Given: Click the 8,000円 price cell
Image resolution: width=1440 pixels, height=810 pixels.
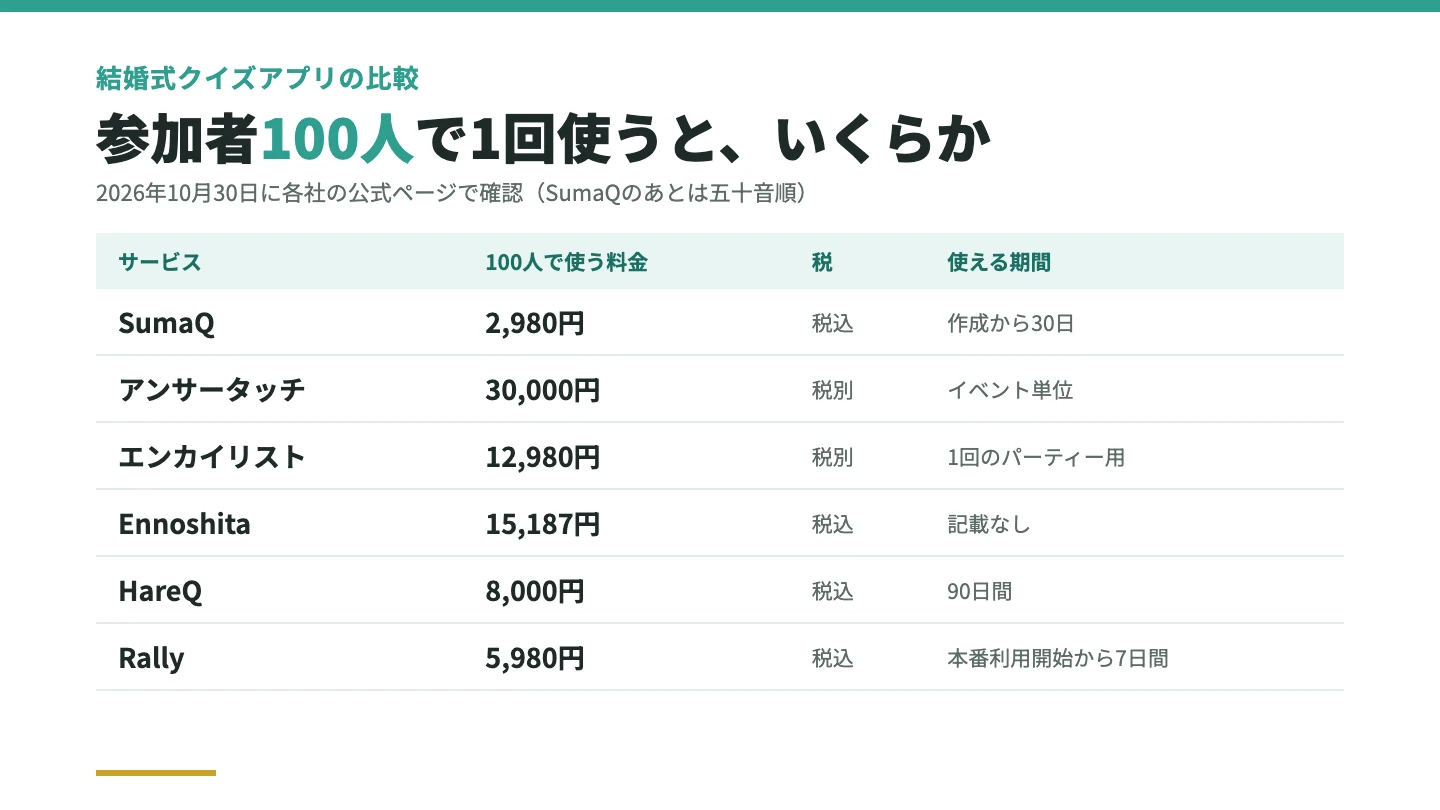Looking at the screenshot, I should [x=535, y=591].
